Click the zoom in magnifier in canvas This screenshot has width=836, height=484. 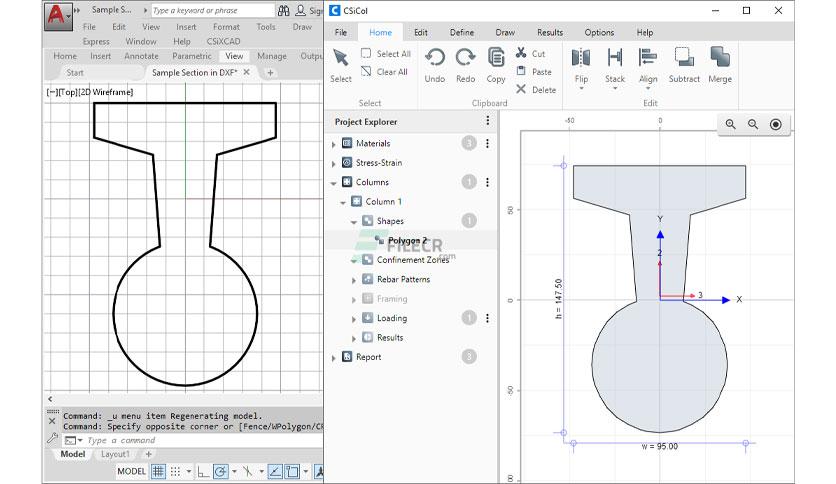[730, 124]
